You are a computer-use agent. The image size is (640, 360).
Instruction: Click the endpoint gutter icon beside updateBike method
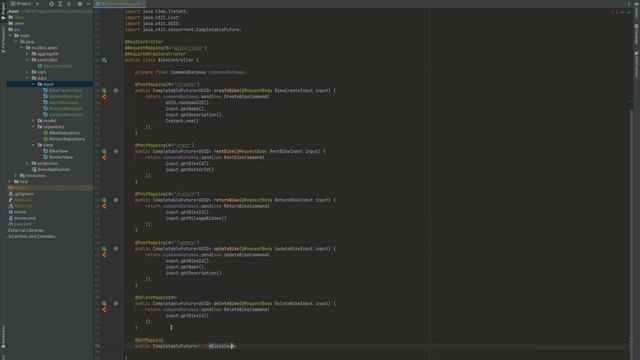[104, 249]
